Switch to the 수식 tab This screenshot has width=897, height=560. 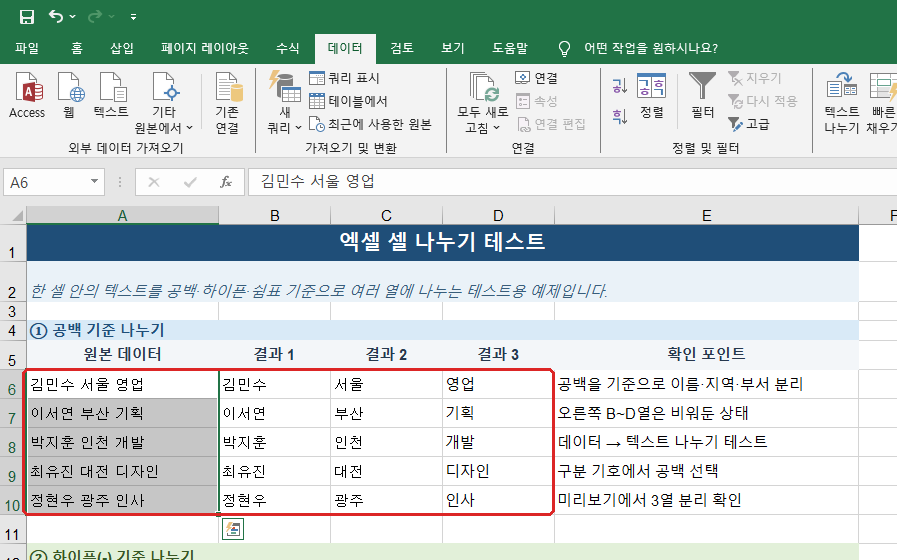click(x=288, y=48)
